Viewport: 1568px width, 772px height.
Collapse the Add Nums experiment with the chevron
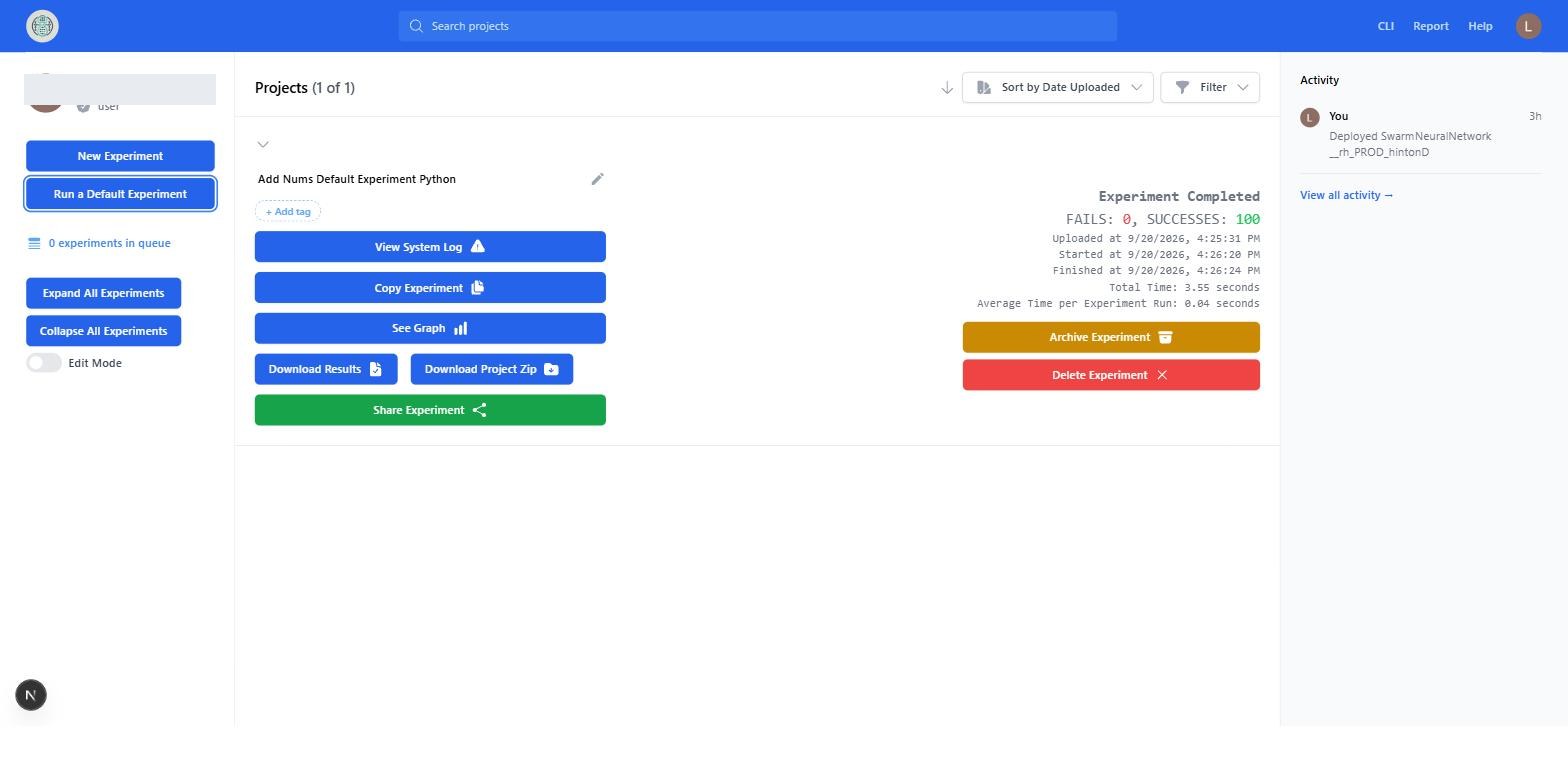(263, 144)
